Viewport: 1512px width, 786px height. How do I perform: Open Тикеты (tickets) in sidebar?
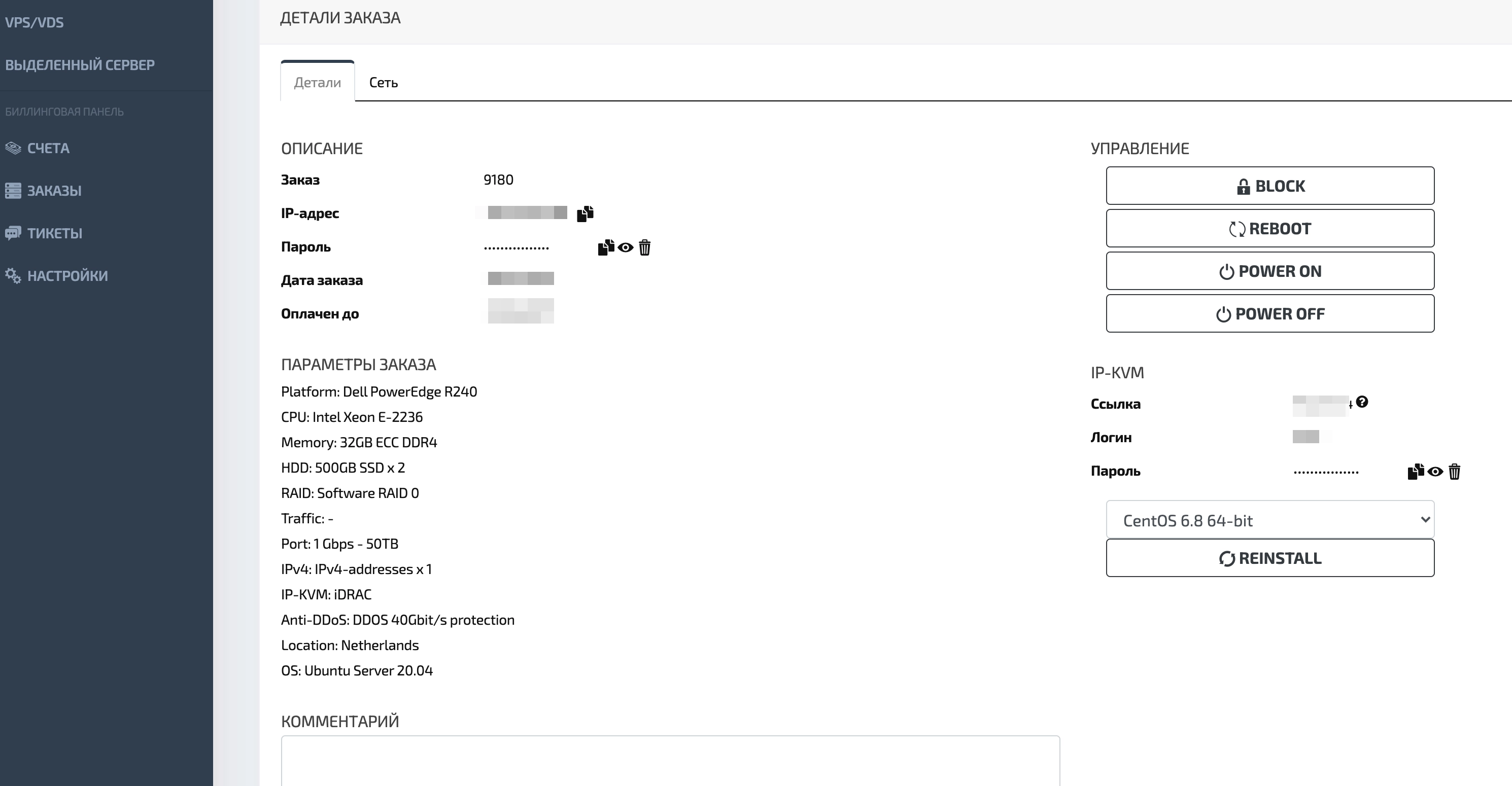tap(55, 233)
